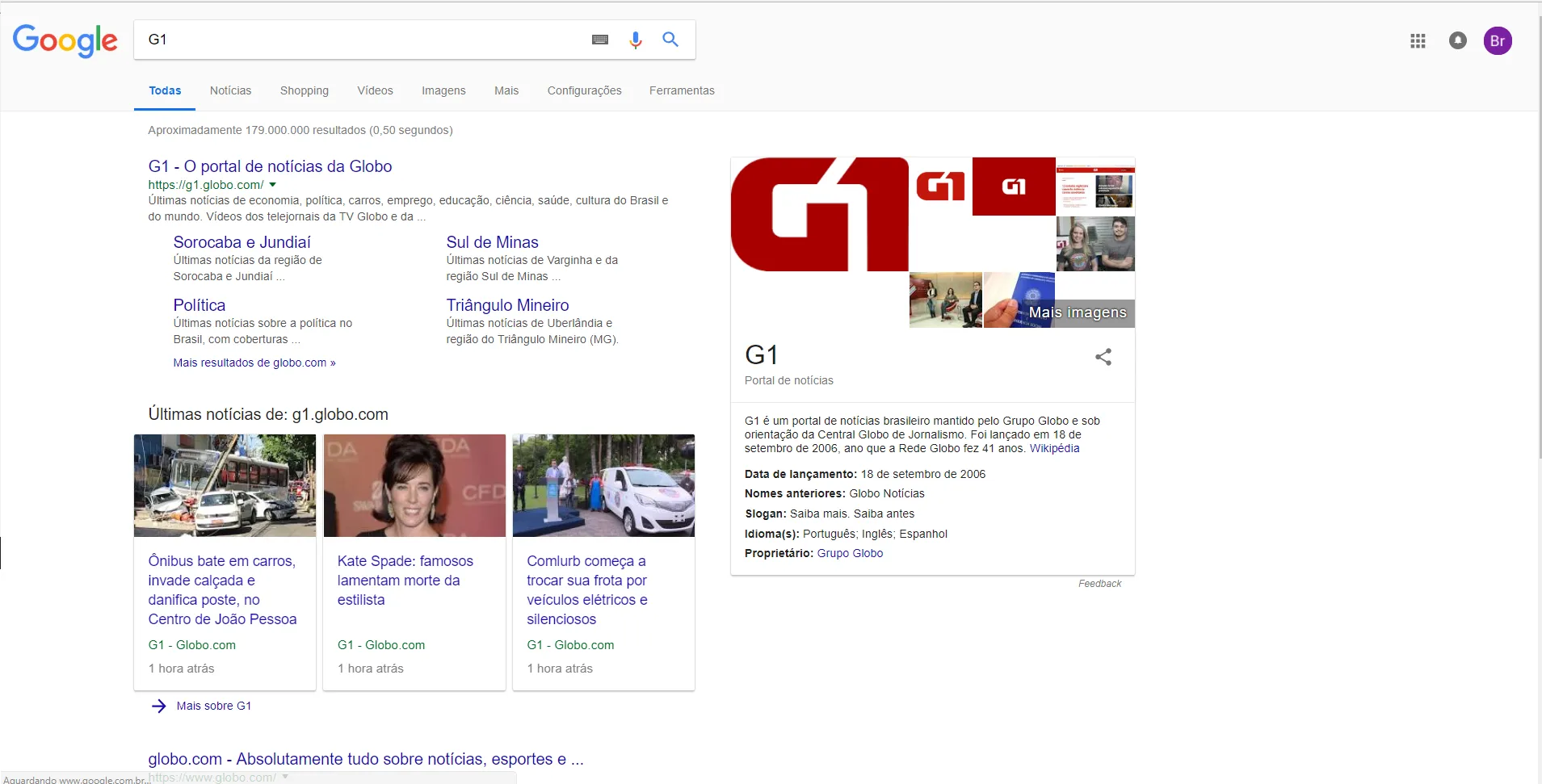1542x784 pixels.
Task: Click the Mais imagens thumbnail
Action: (1077, 312)
